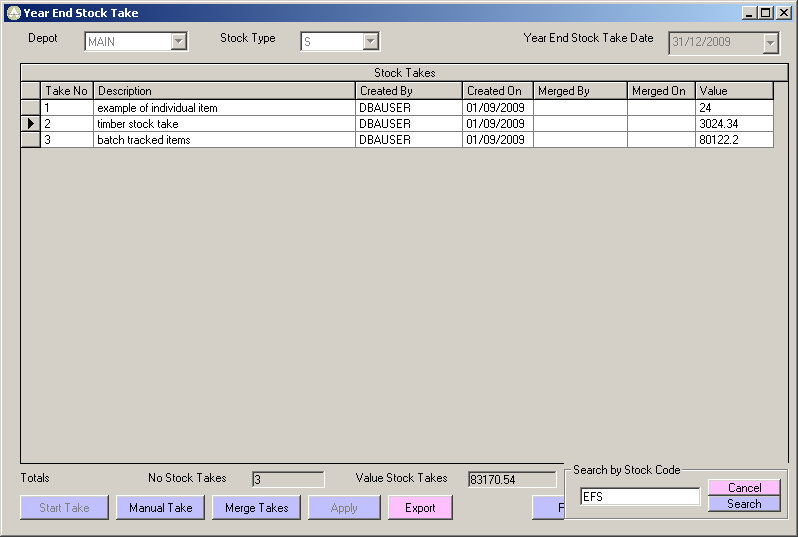This screenshot has height=537, width=798.
Task: Click the Take No column header
Action: click(x=67, y=91)
